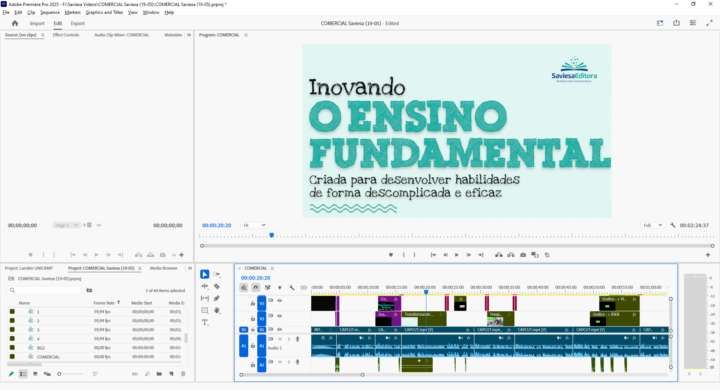Click New Item icon in Project panel
This screenshot has width=720, height=390.
[171, 374]
